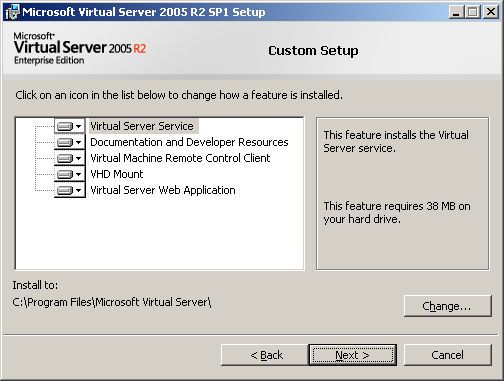Open install options arrow for VHD Mount
This screenshot has height=381, width=504.
coord(78,174)
